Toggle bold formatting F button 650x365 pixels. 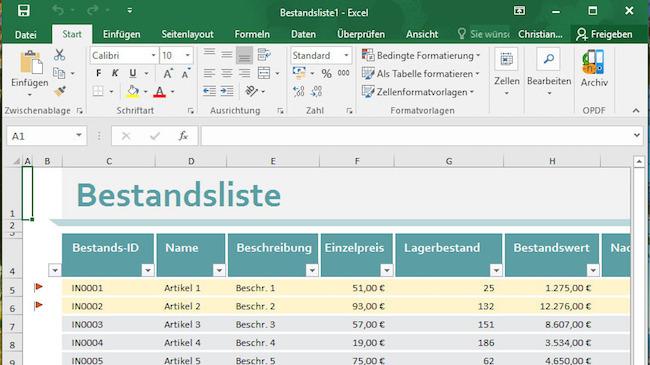(98, 73)
